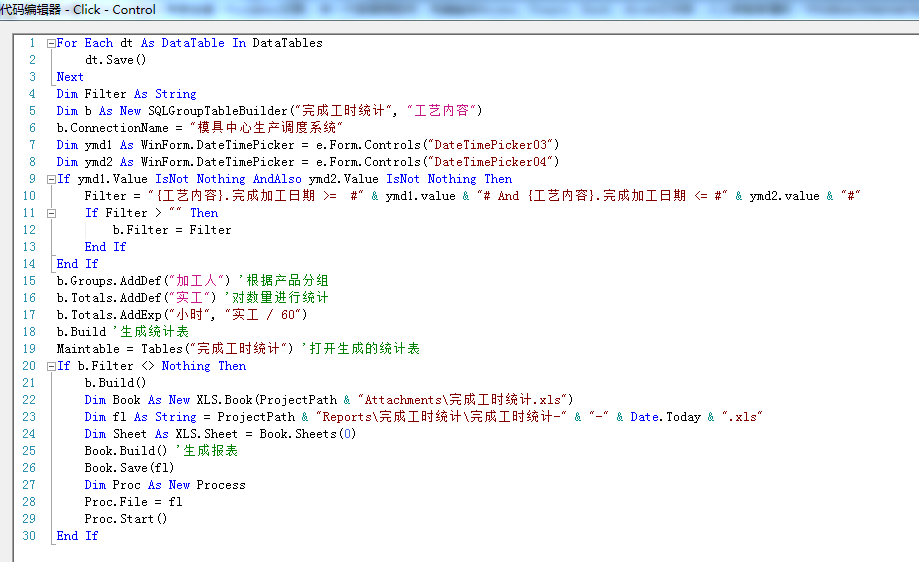Click 'Book.Build()' on line 25
The image size is (919, 562).
(126, 451)
